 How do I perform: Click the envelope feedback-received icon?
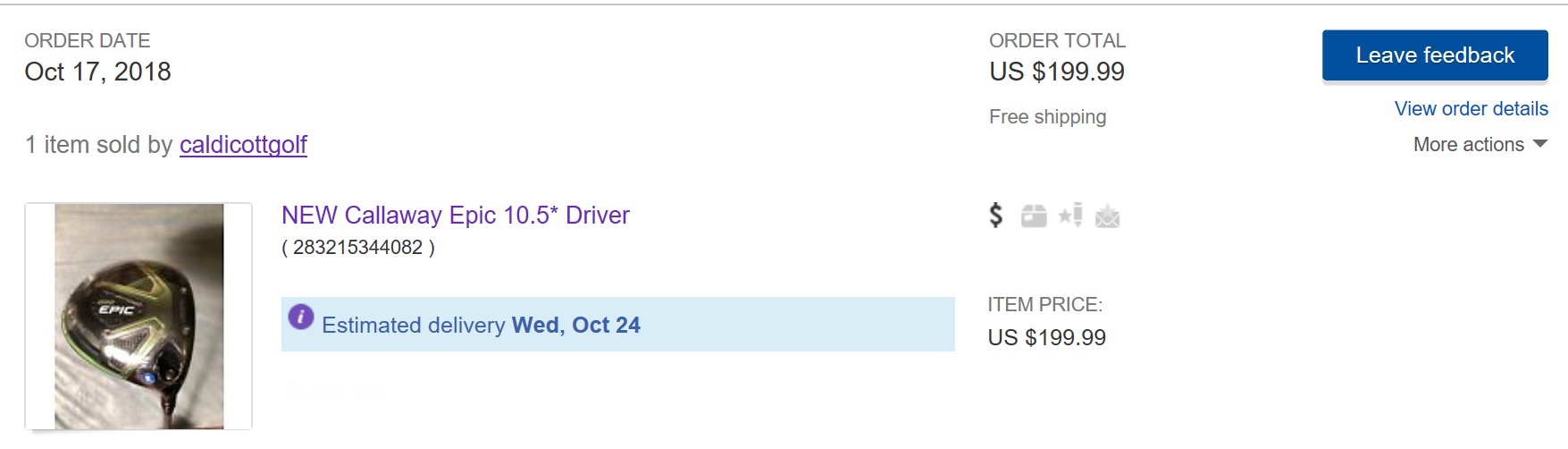[1107, 216]
